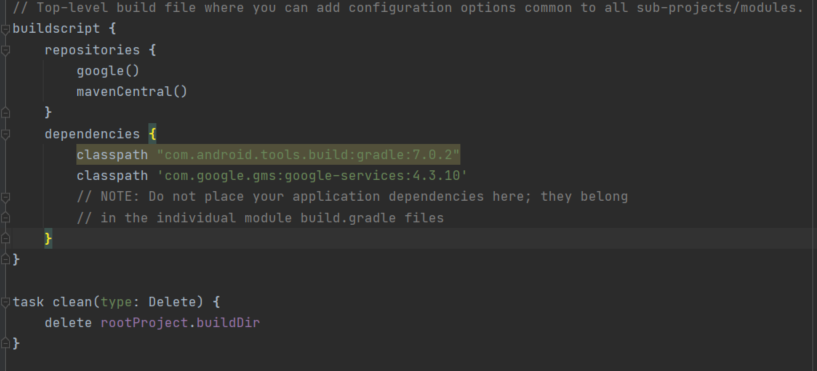The image size is (817, 371).
Task: Click classpath before the gradle:7.0.2 string
Action: (112, 155)
